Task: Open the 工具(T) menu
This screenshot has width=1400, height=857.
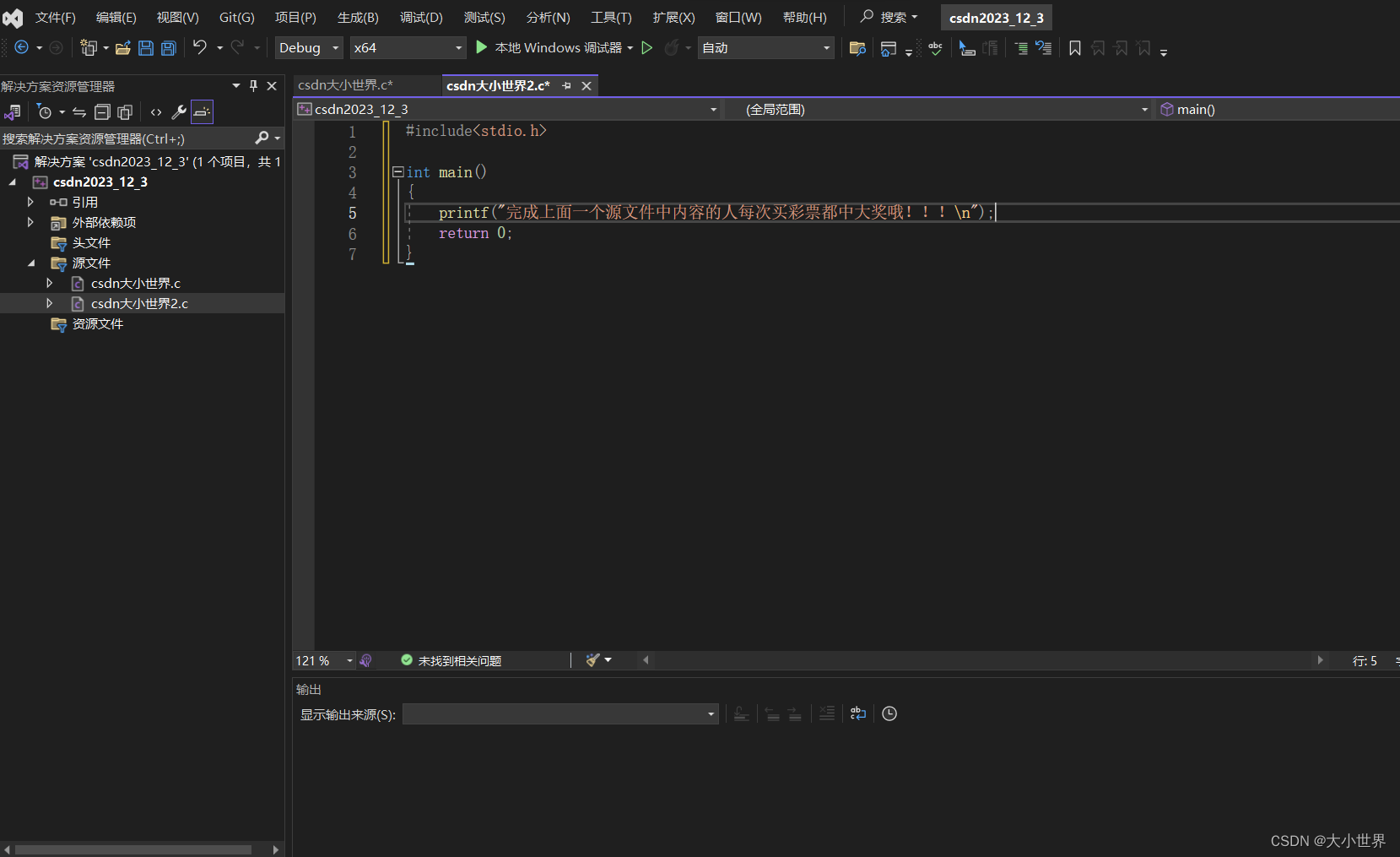Action: pos(611,18)
